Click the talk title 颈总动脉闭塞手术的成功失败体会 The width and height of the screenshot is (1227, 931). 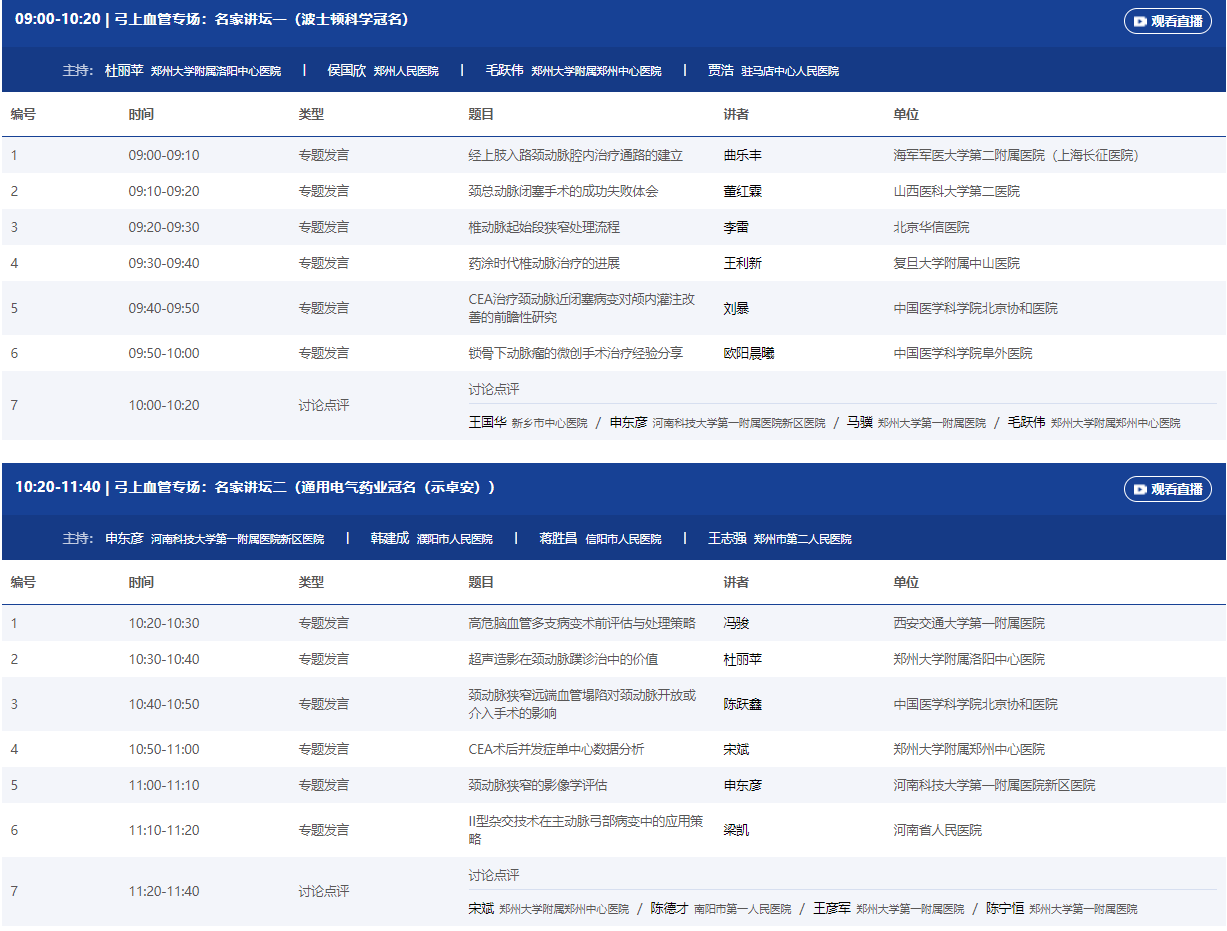563,192
